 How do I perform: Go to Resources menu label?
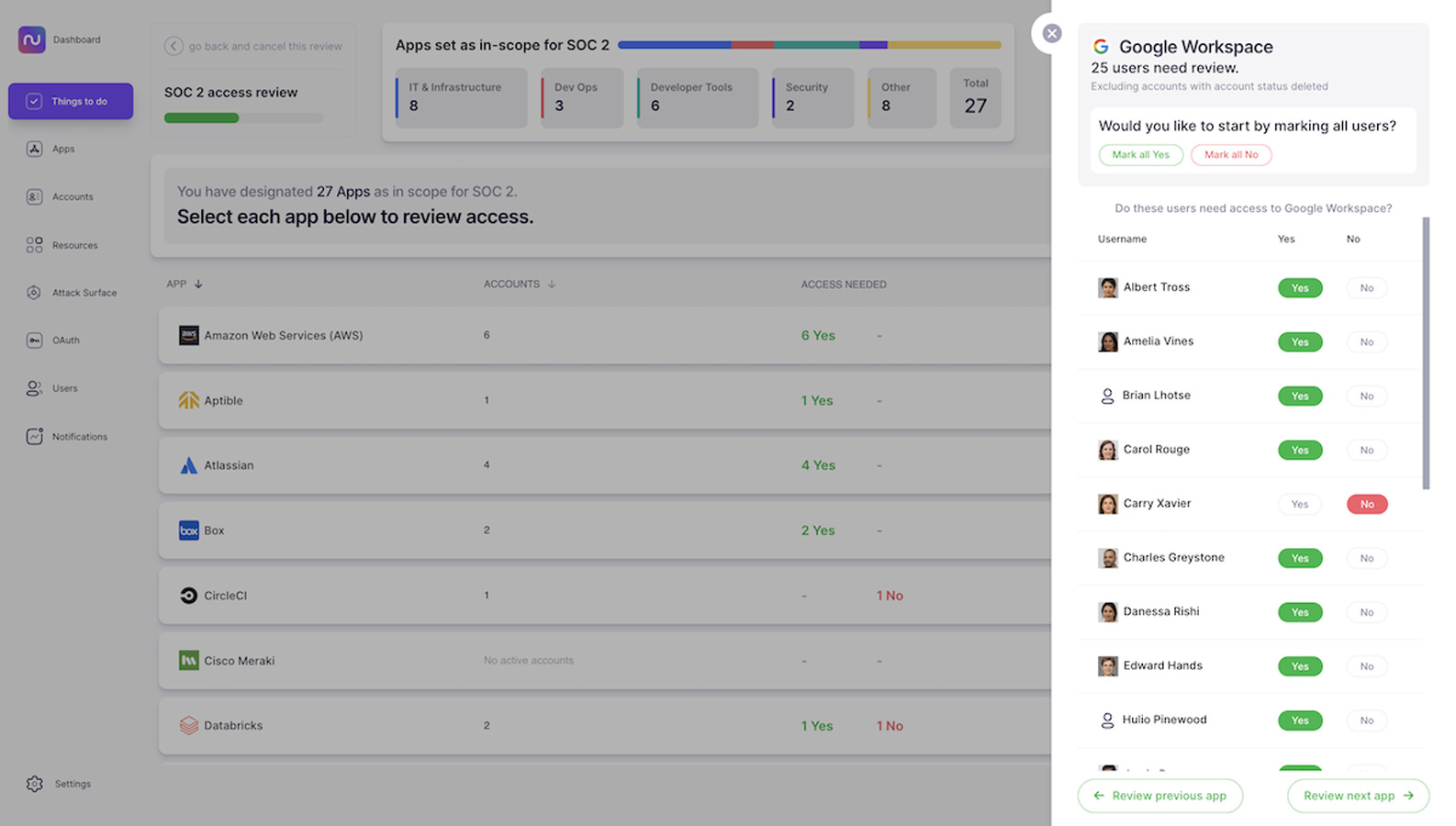tap(75, 245)
